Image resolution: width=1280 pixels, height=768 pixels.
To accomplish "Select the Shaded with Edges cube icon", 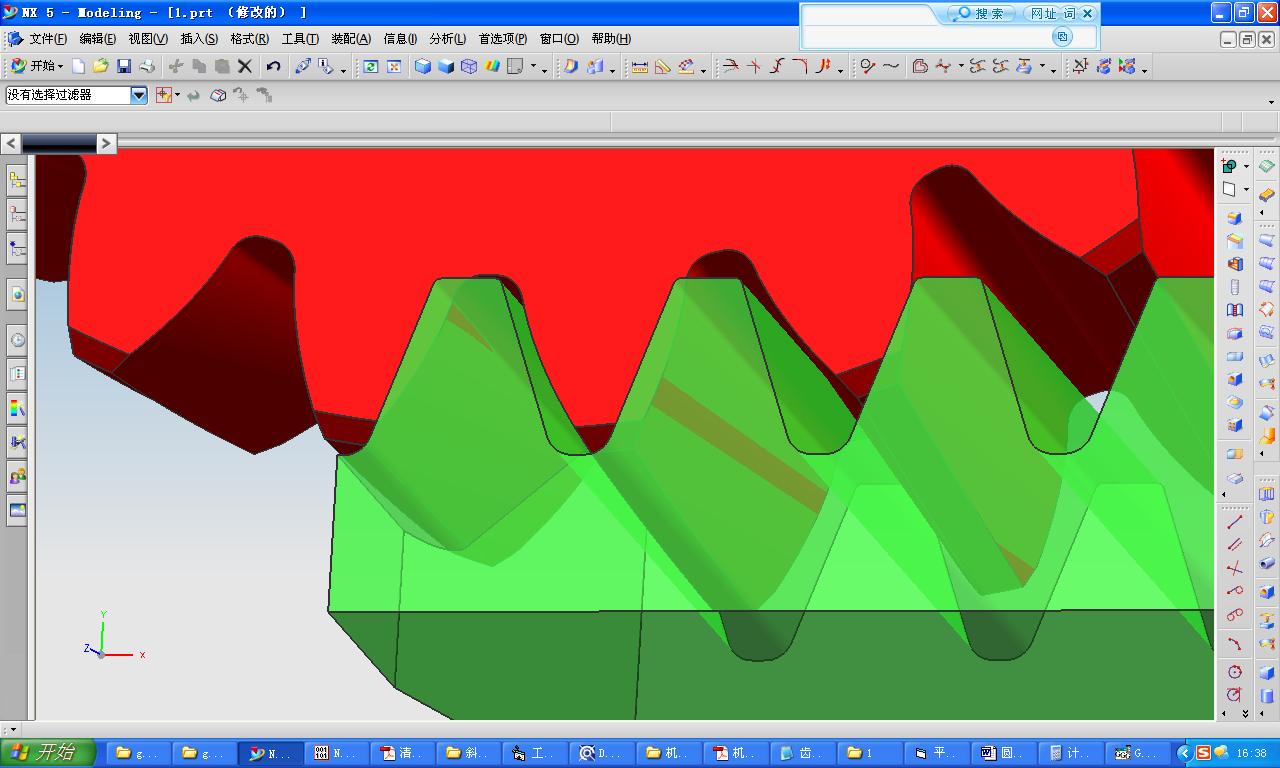I will pyautogui.click(x=423, y=66).
